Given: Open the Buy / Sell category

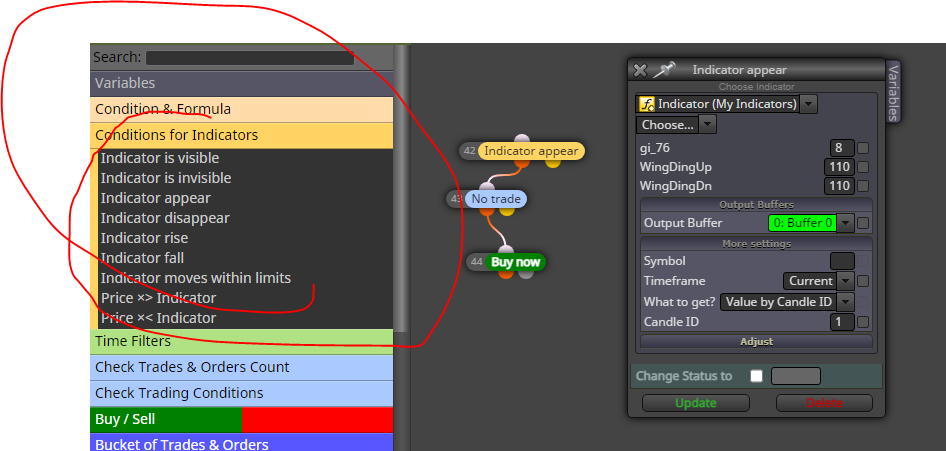Looking at the screenshot, I should point(241,419).
